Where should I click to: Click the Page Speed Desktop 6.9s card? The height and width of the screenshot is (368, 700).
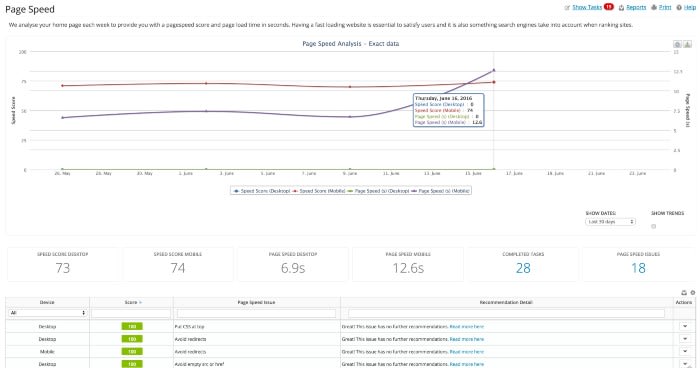tap(293, 264)
